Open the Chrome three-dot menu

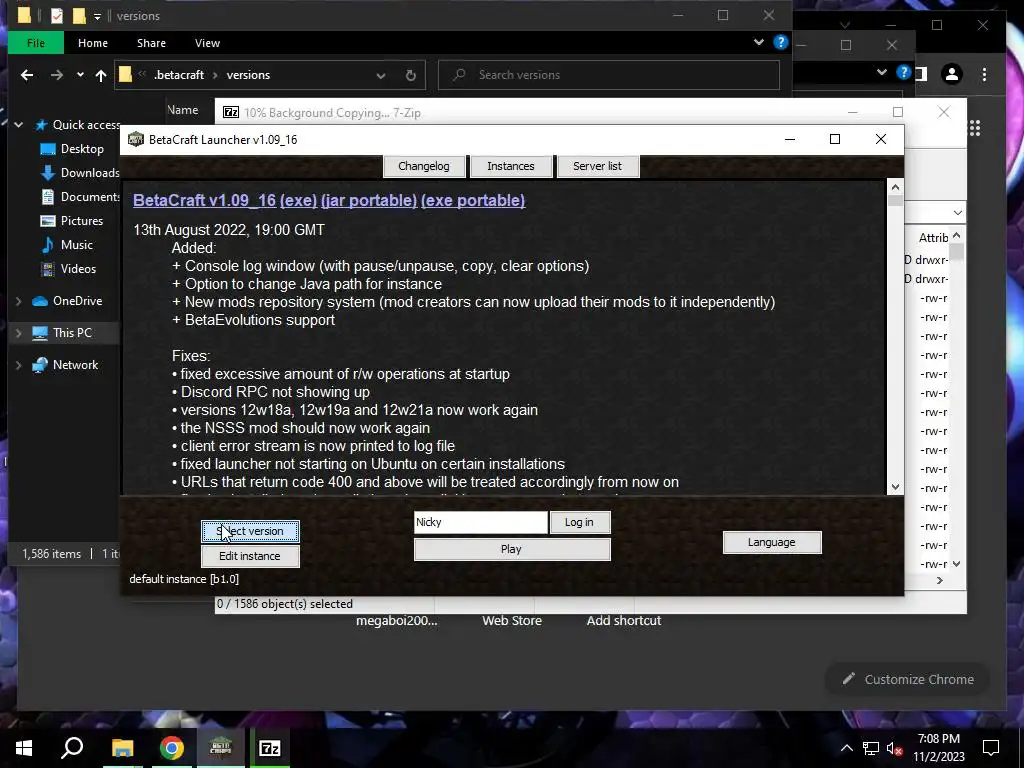pos(984,74)
